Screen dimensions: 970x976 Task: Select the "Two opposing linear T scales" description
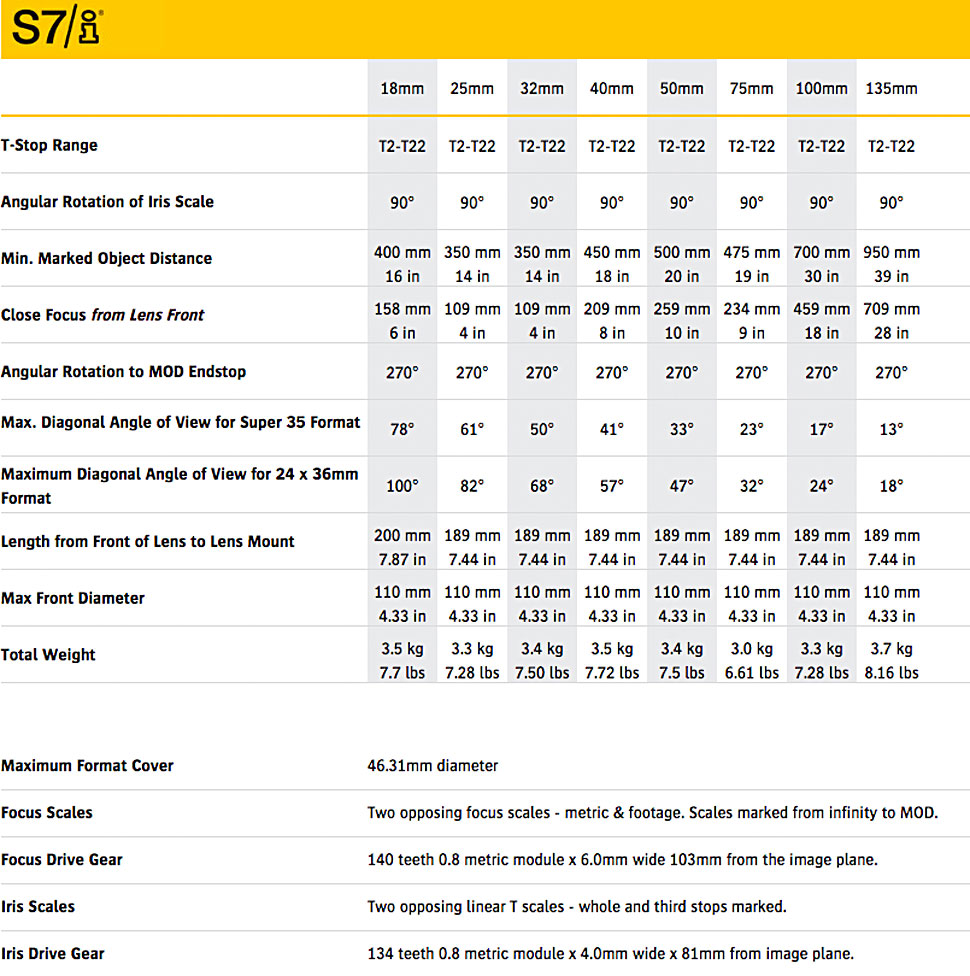tap(577, 906)
